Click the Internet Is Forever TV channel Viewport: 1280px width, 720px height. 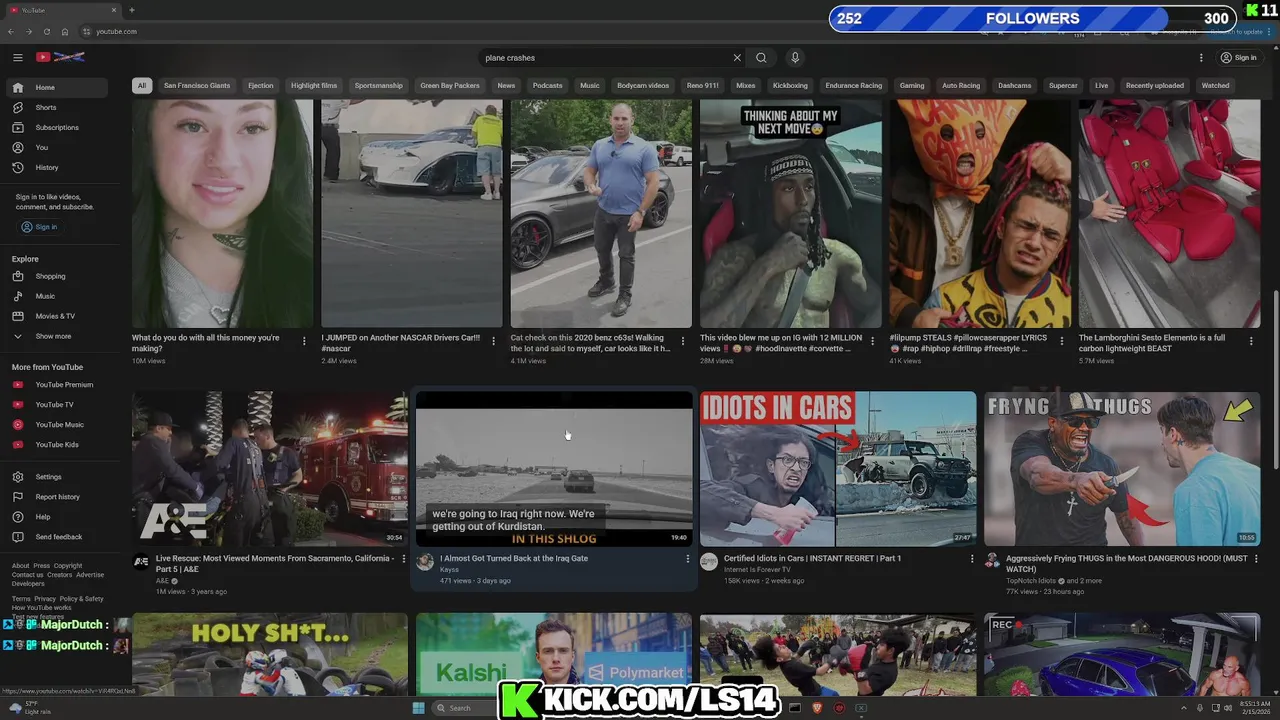(x=757, y=569)
